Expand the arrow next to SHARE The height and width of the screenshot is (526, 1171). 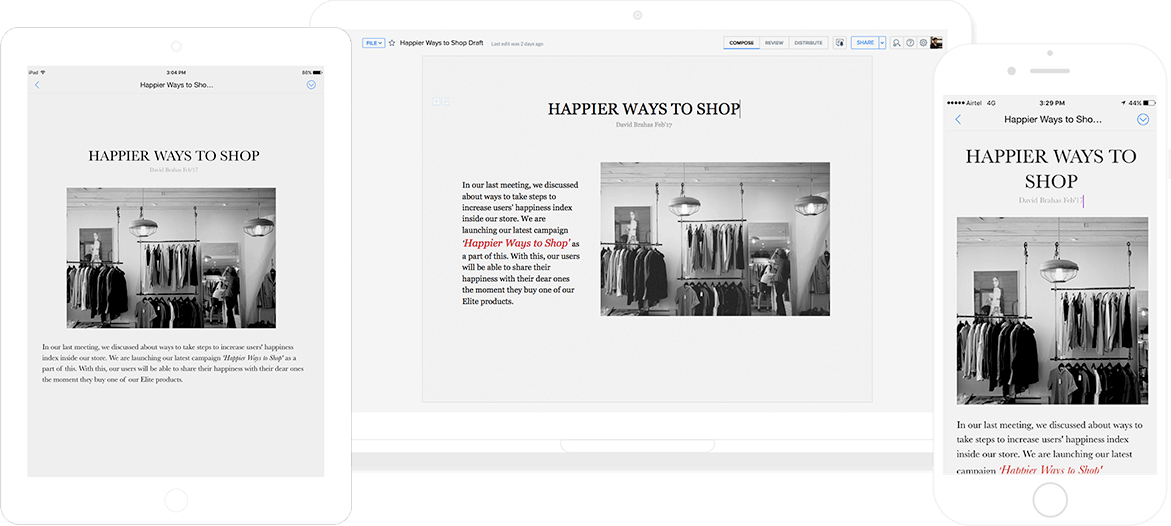pyautogui.click(x=882, y=43)
